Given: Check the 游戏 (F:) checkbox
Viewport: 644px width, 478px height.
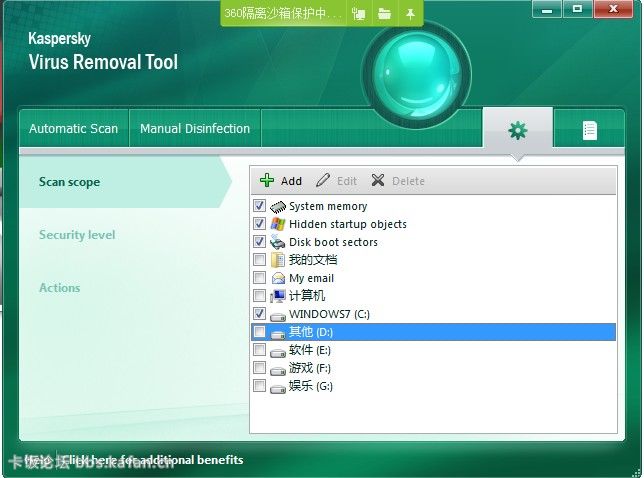Looking at the screenshot, I should (x=259, y=368).
